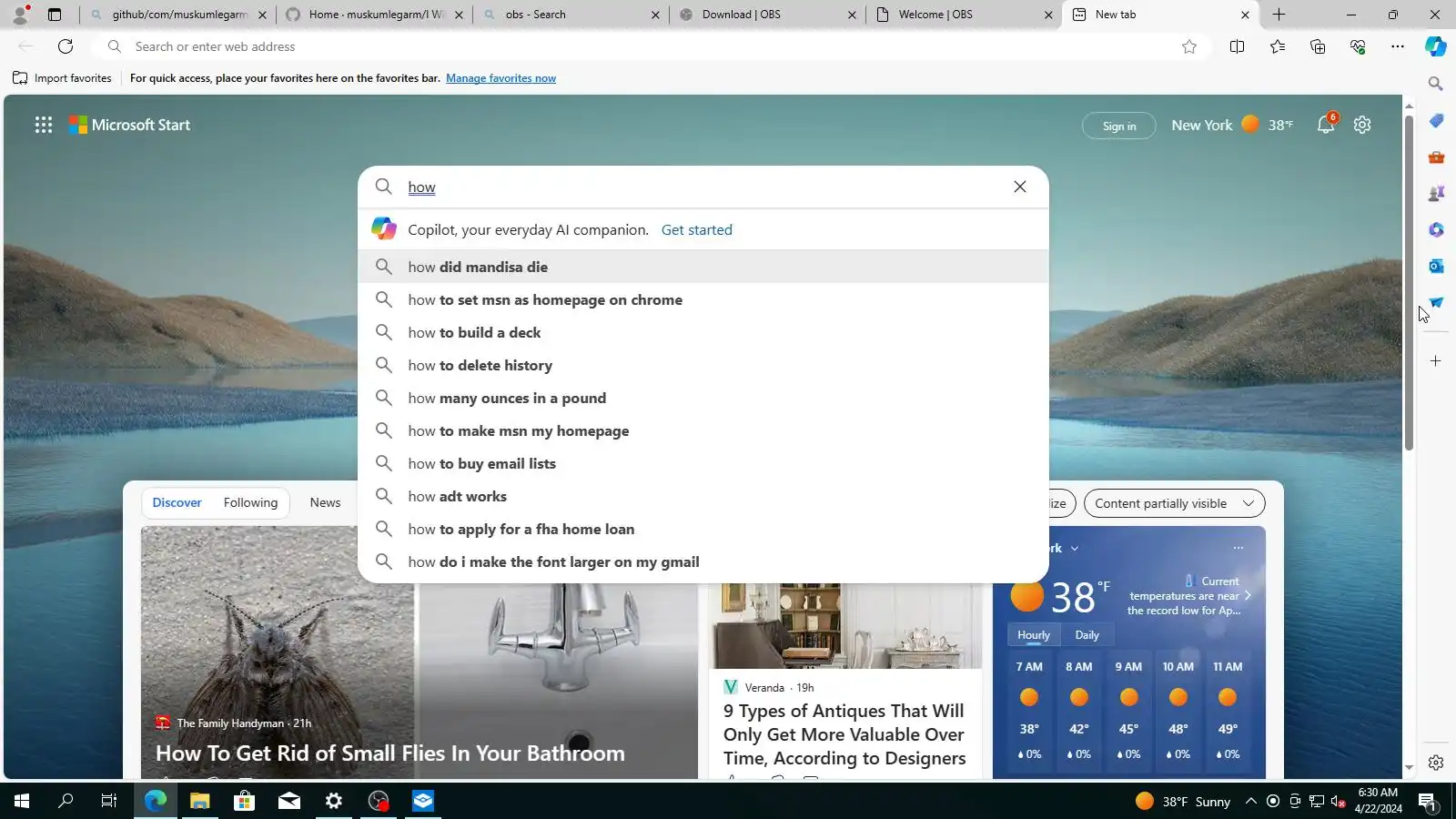1456x819 pixels.
Task: Open a new browser tab
Action: (1279, 15)
